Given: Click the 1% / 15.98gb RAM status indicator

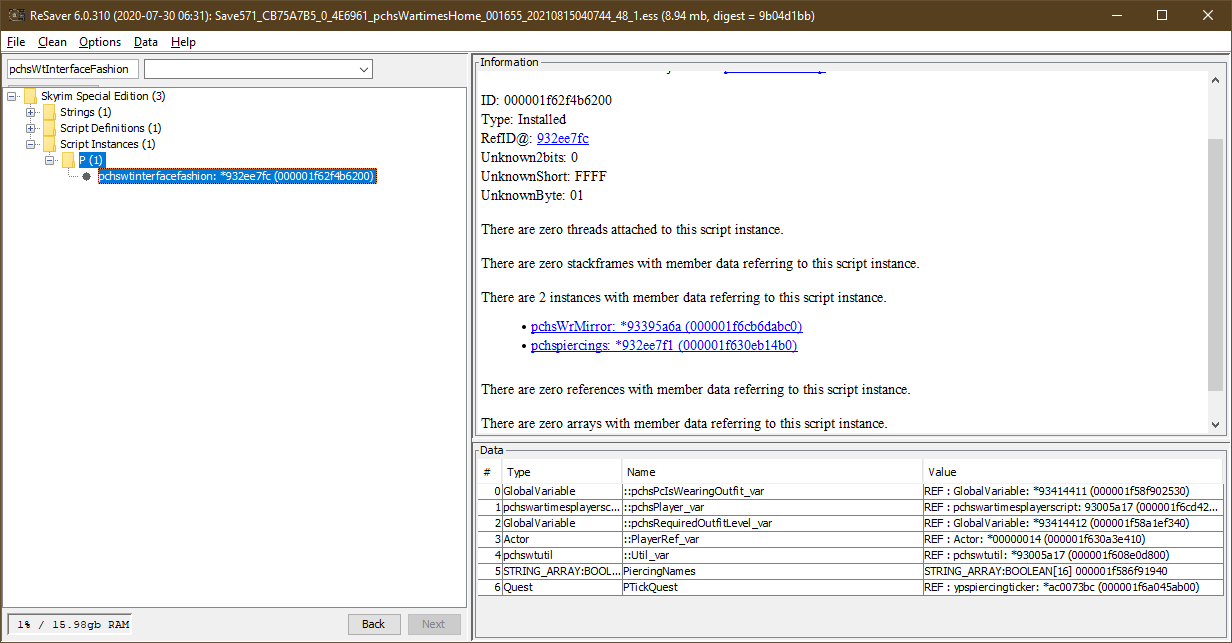Looking at the screenshot, I should [x=72, y=624].
